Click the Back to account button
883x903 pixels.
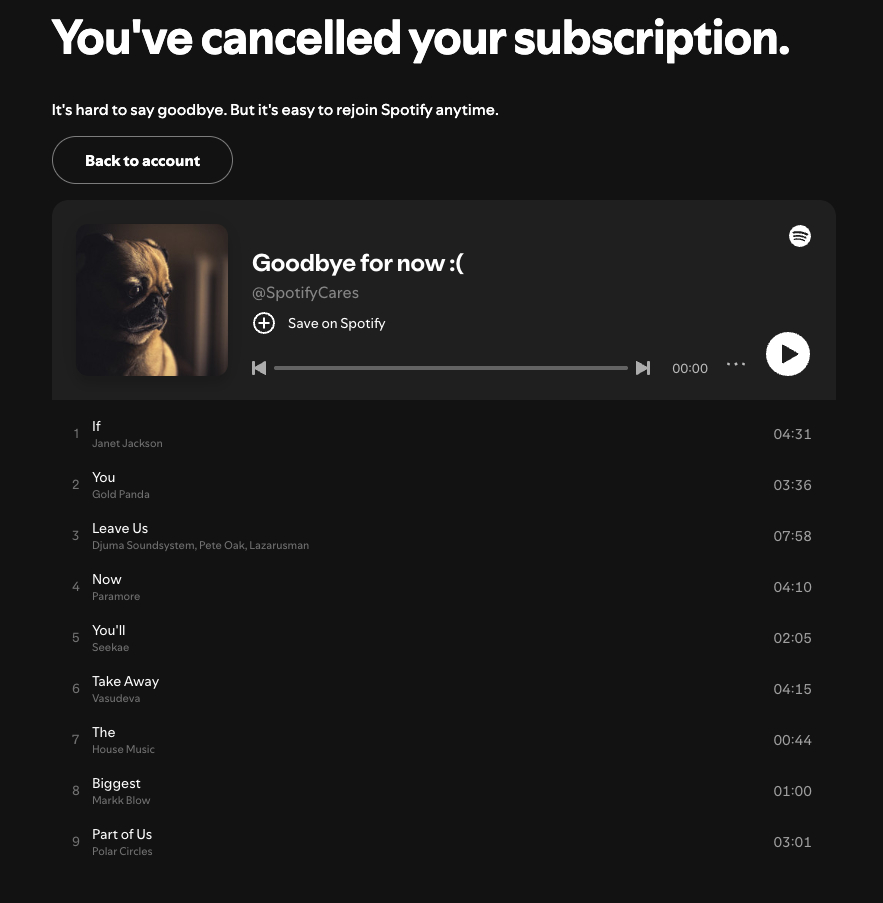point(142,160)
